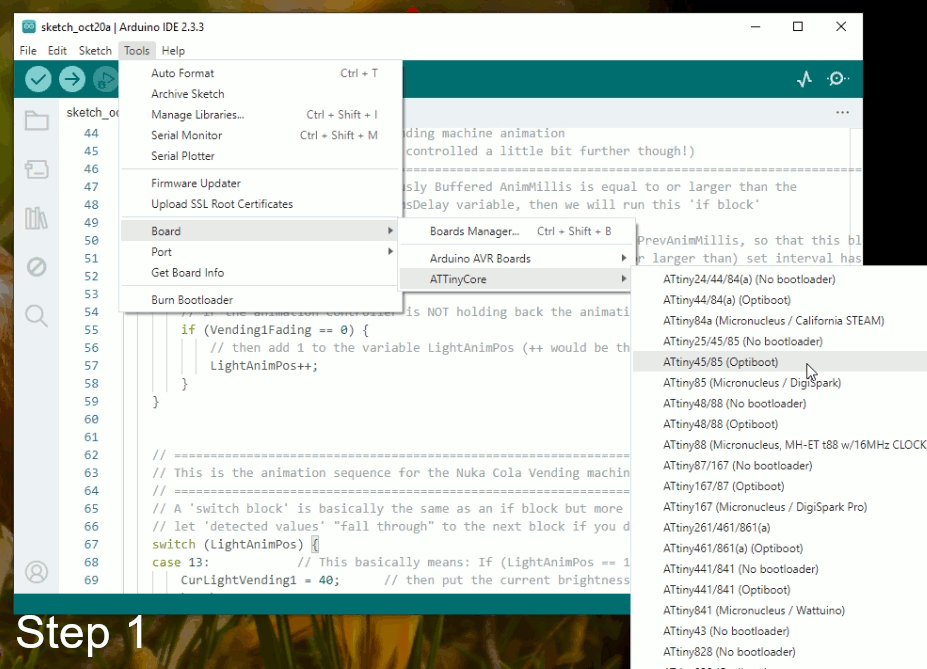The height and width of the screenshot is (669, 927).
Task: Select ATtiny48/88 (Optiboot) board
Action: point(780,424)
